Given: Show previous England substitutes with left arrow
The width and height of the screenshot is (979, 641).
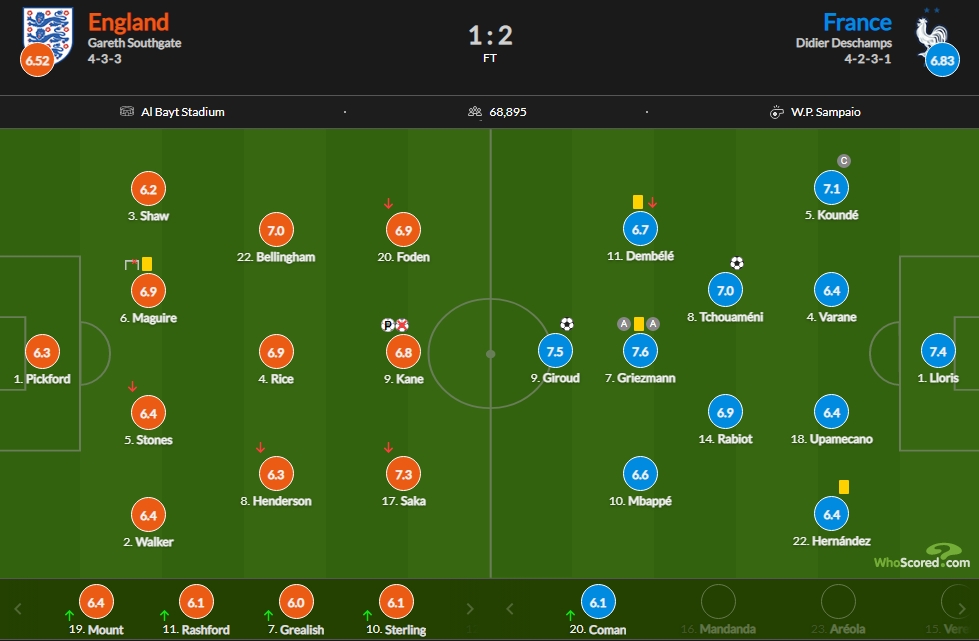Looking at the screenshot, I should click(x=17, y=609).
